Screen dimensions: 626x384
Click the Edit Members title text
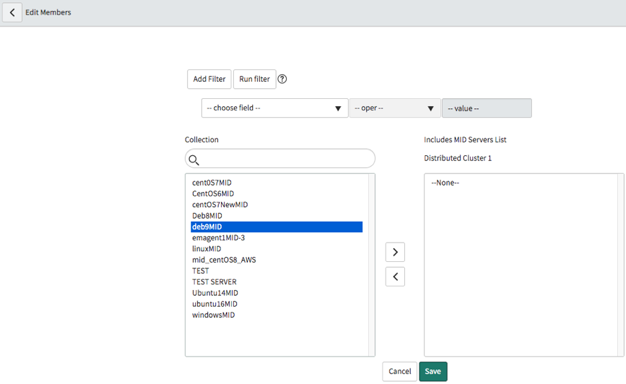(48, 12)
